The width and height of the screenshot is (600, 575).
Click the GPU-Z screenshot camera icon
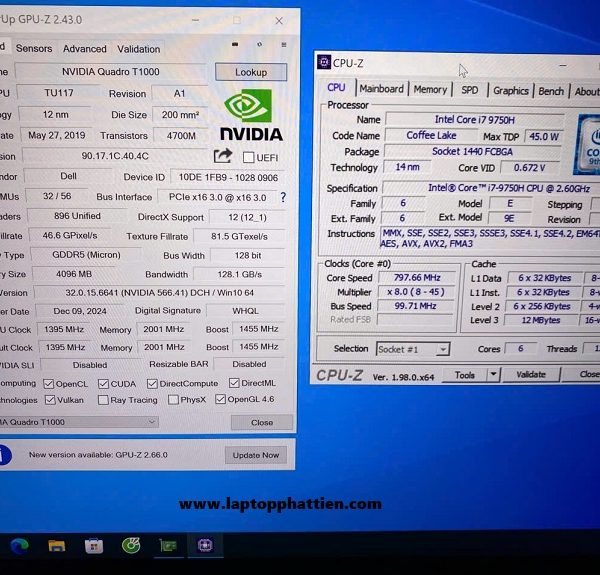click(235, 44)
